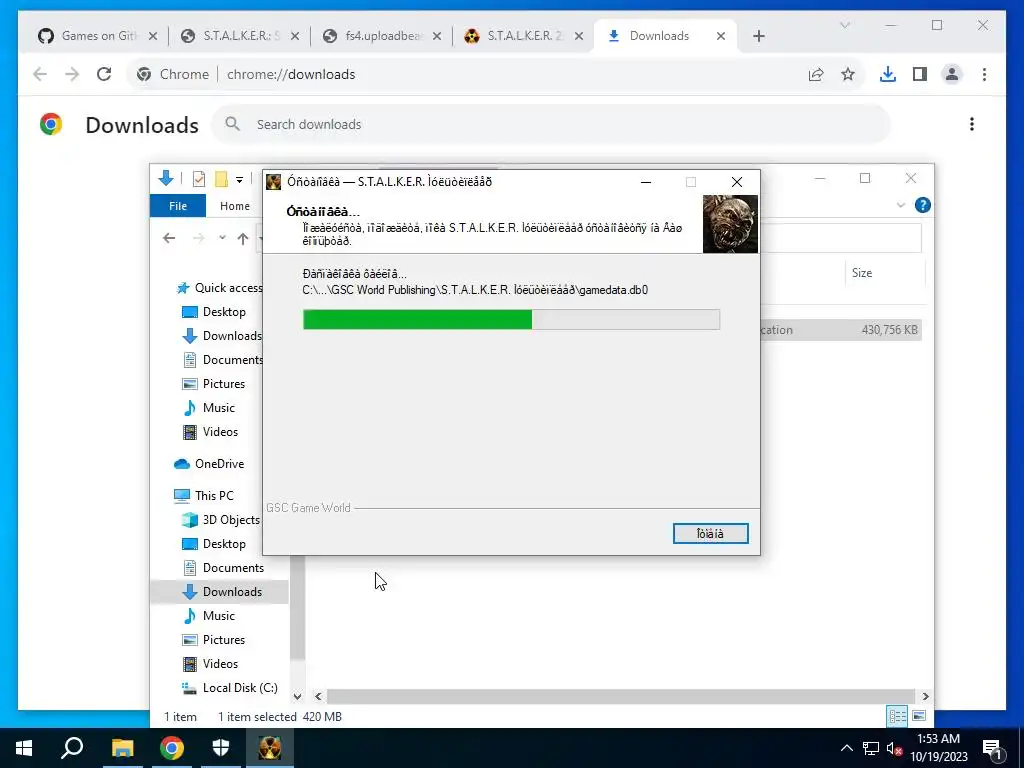This screenshot has width=1024, height=768.
Task: Expand the Explorer ribbon chevron
Action: (901, 205)
